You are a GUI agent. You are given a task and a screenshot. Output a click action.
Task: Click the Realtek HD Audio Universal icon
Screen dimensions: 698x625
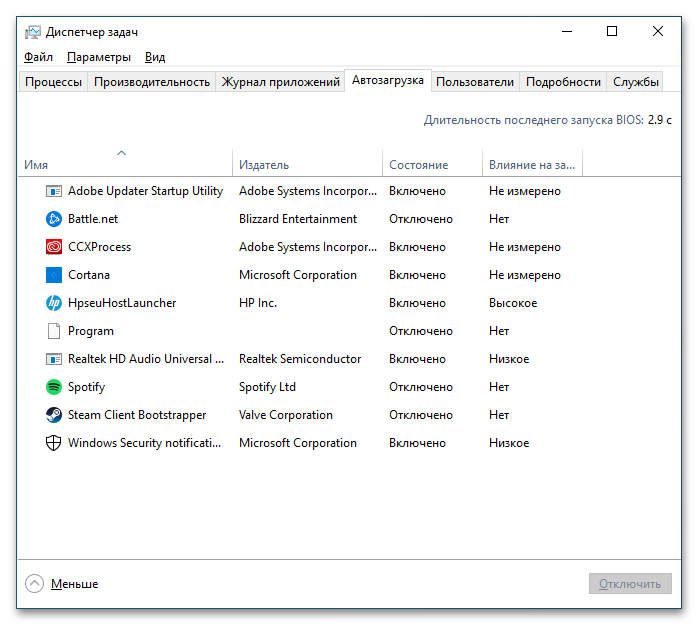click(x=54, y=359)
